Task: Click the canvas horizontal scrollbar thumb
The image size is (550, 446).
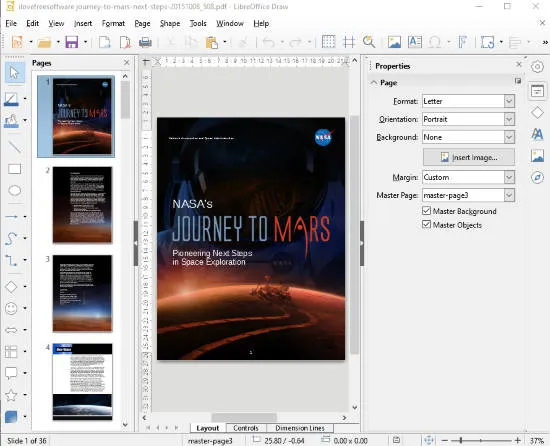Action: tap(244, 418)
